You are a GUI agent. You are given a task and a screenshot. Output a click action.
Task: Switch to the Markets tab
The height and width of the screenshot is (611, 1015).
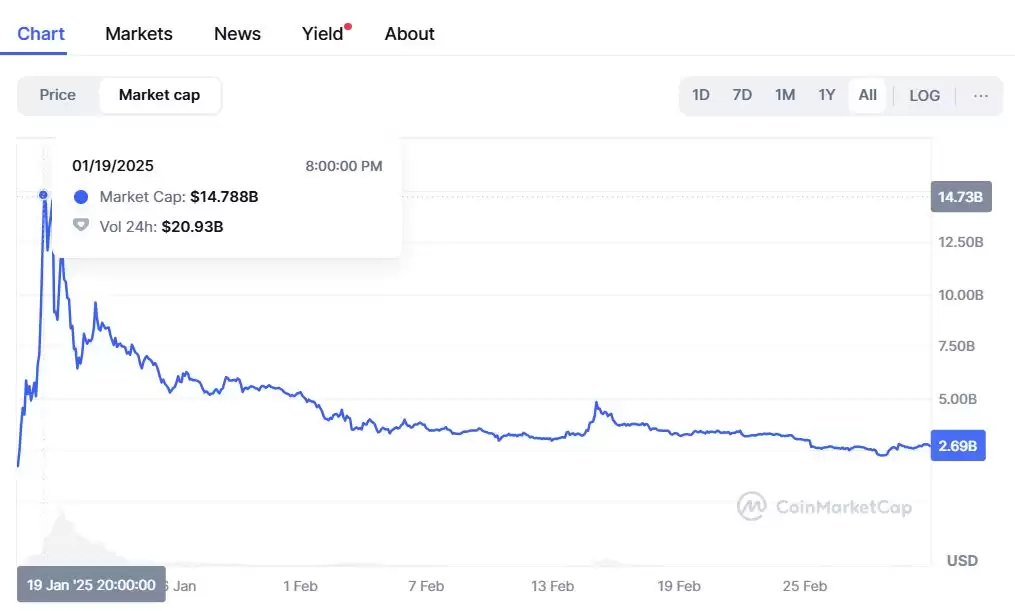click(x=139, y=34)
